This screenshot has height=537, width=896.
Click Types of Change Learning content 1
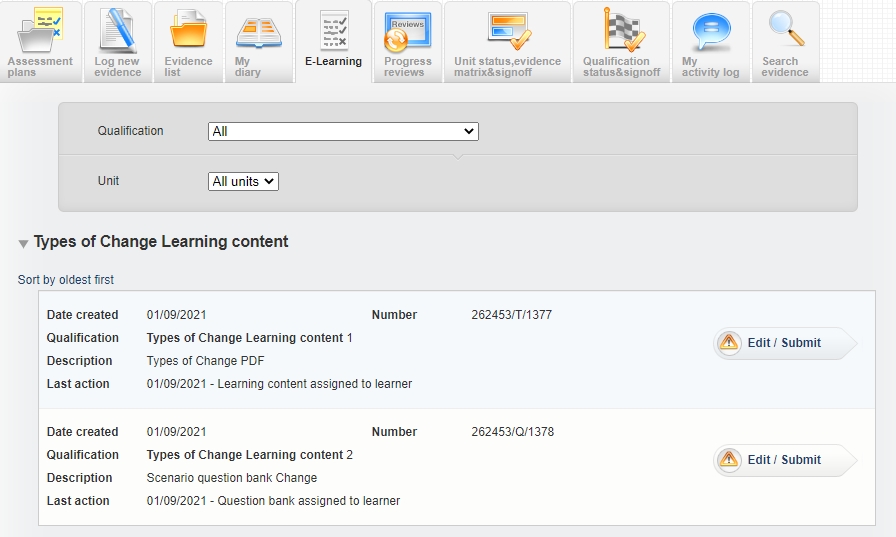(x=249, y=338)
